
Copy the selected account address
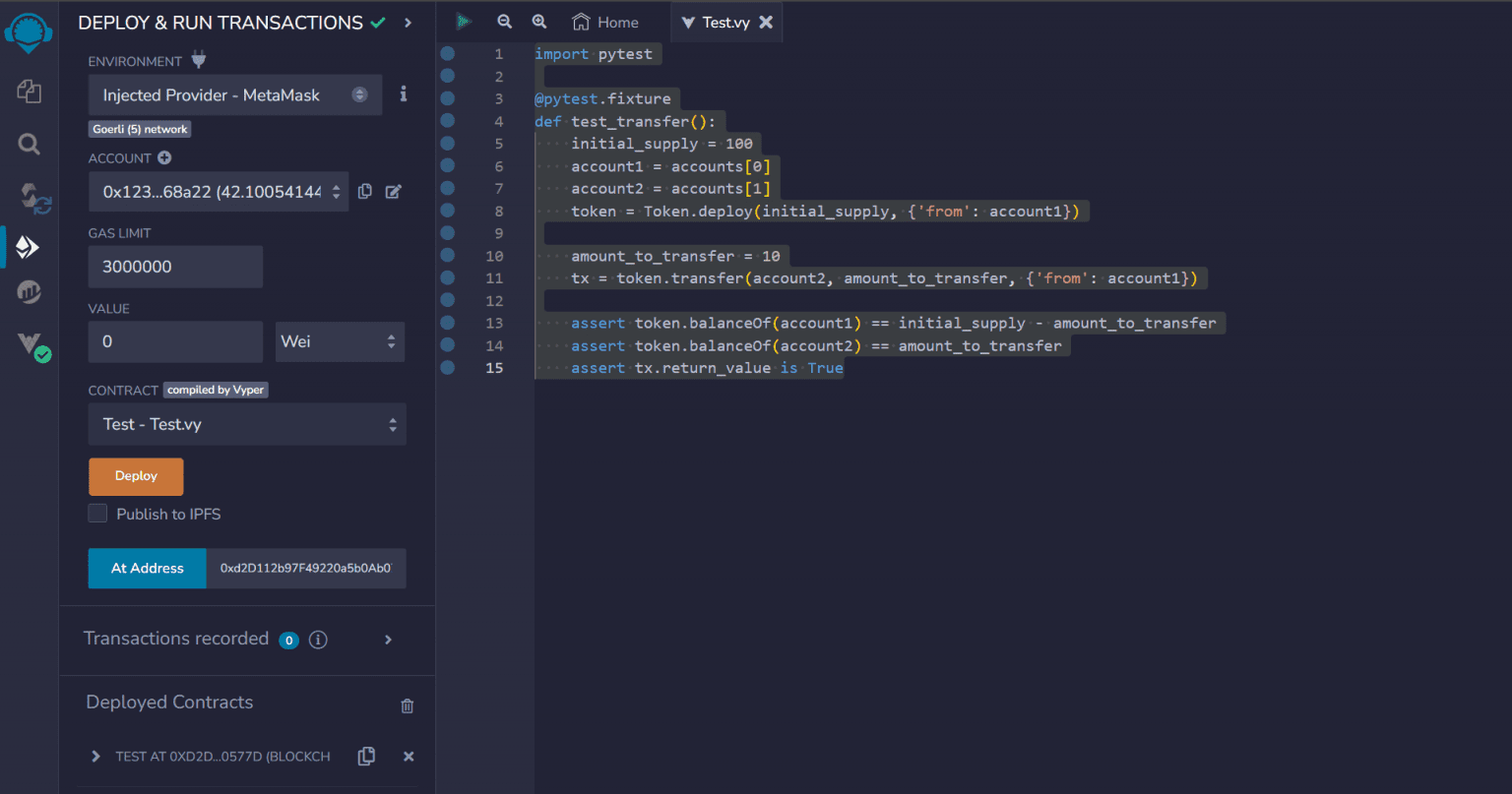pos(365,191)
